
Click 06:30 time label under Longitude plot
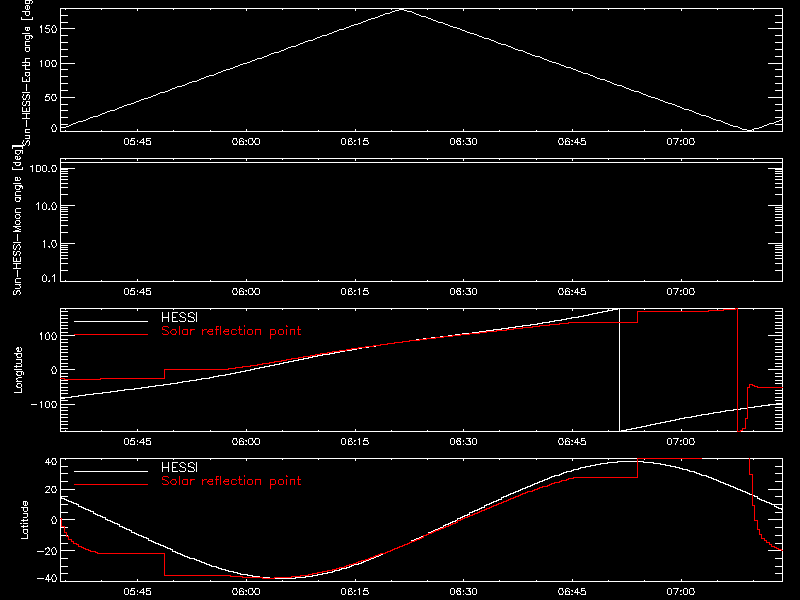coord(463,442)
